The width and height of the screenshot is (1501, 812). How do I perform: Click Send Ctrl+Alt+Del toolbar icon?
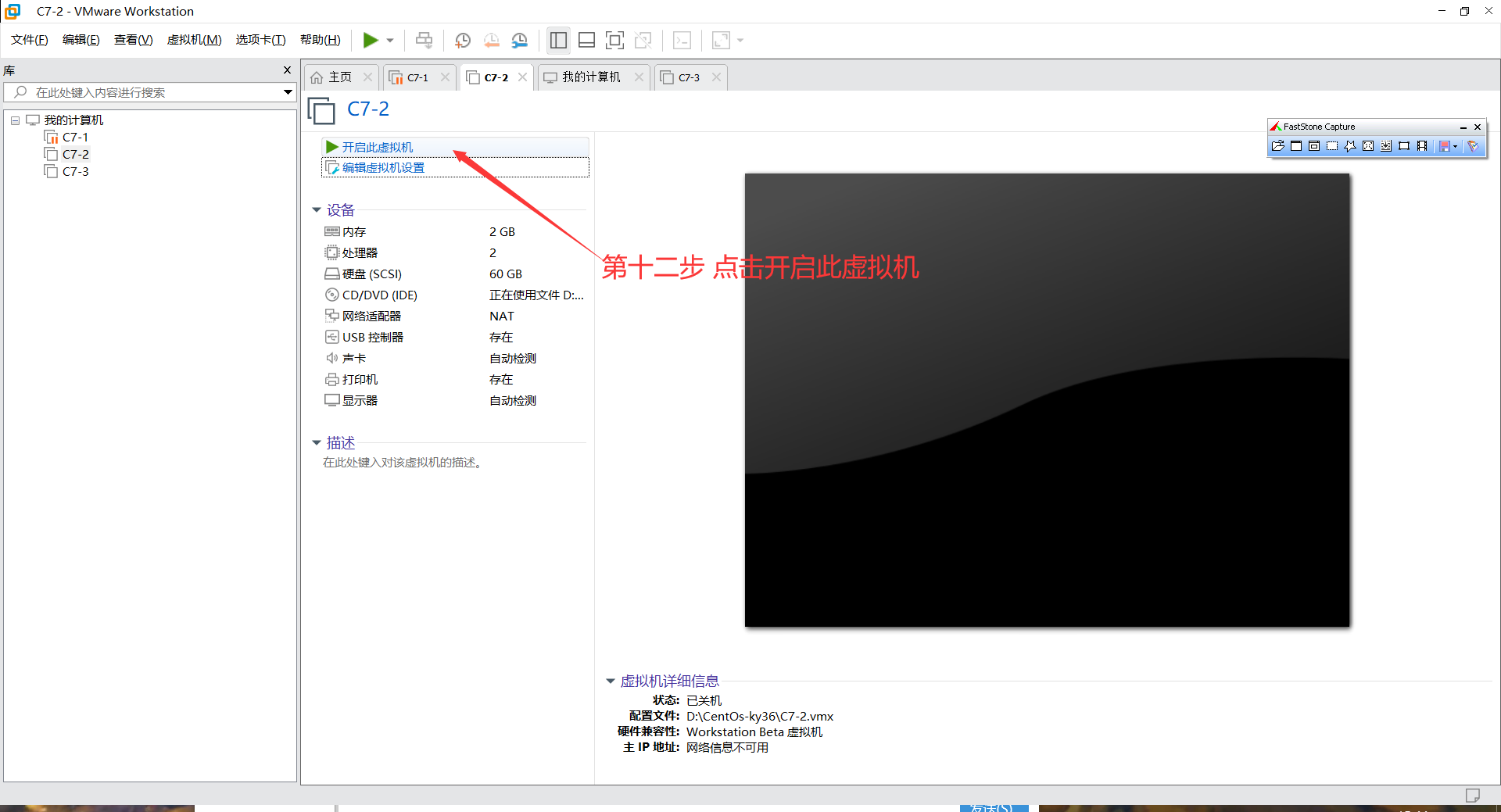tap(424, 40)
